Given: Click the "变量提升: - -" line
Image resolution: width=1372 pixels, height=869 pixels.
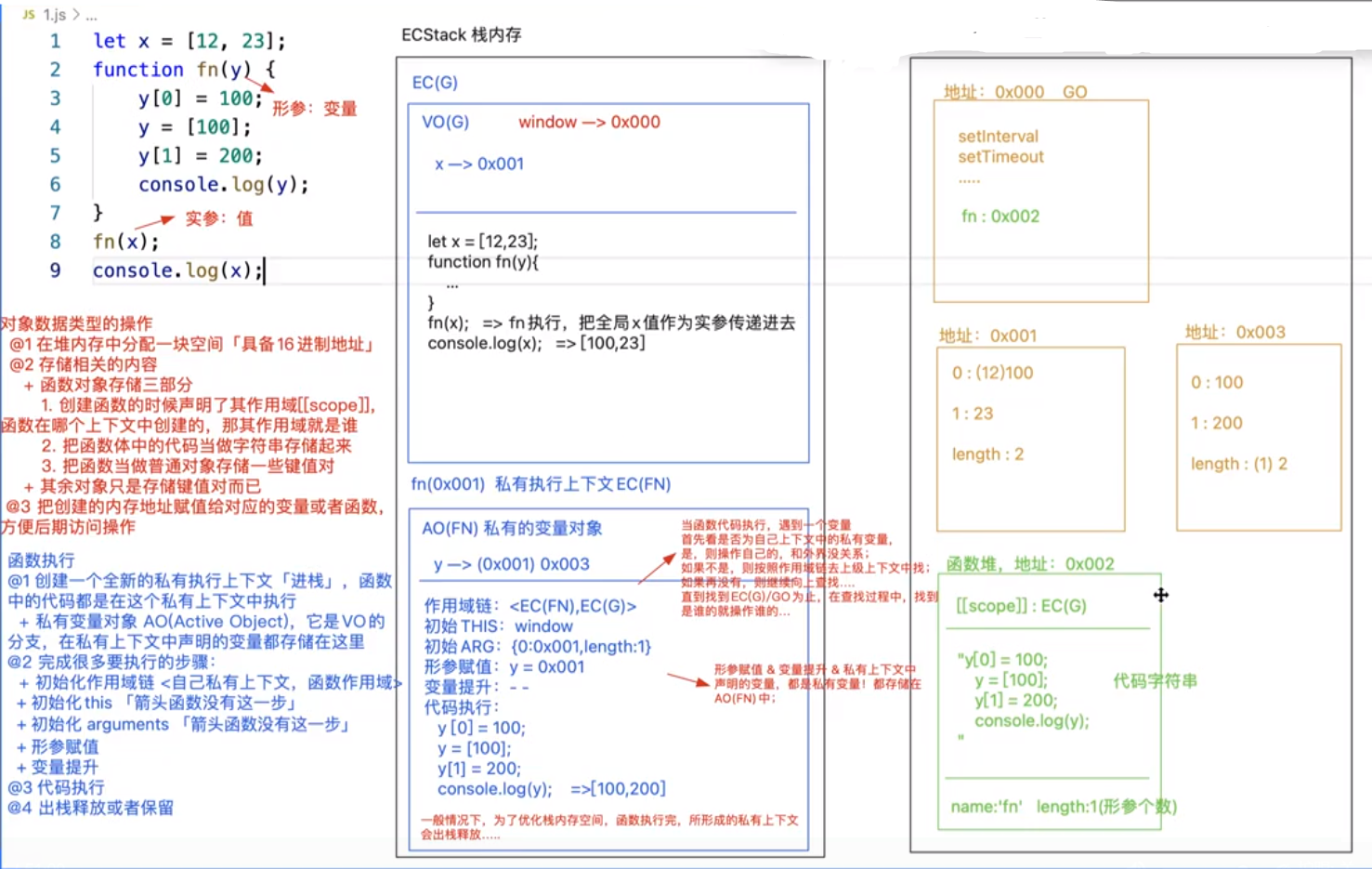Looking at the screenshot, I should pyautogui.click(x=477, y=687).
